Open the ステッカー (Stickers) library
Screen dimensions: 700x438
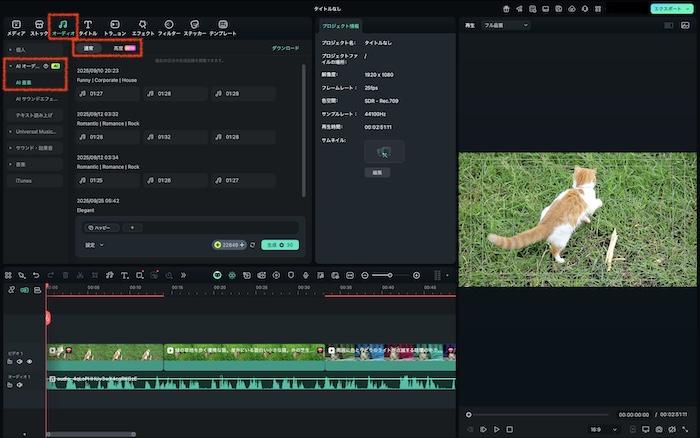pyautogui.click(x=194, y=27)
